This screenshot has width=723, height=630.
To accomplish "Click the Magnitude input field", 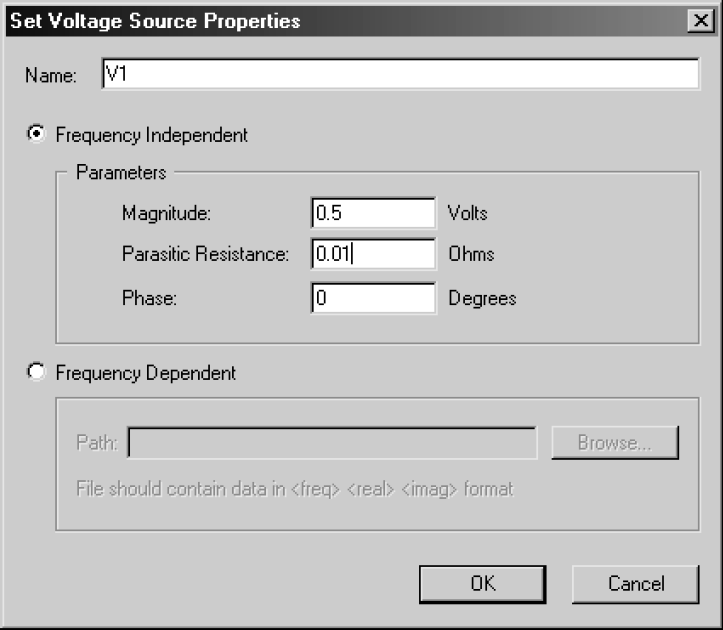I will pos(372,213).
